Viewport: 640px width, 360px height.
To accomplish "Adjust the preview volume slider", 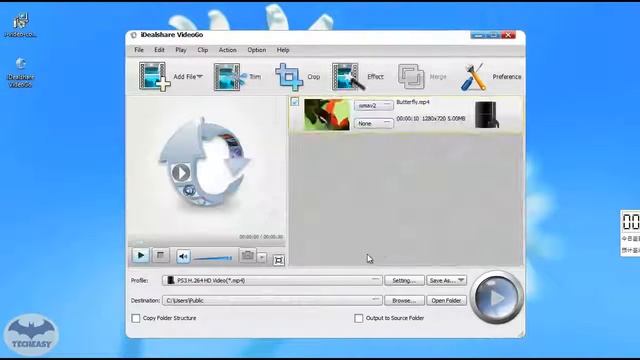I will [x=212, y=258].
